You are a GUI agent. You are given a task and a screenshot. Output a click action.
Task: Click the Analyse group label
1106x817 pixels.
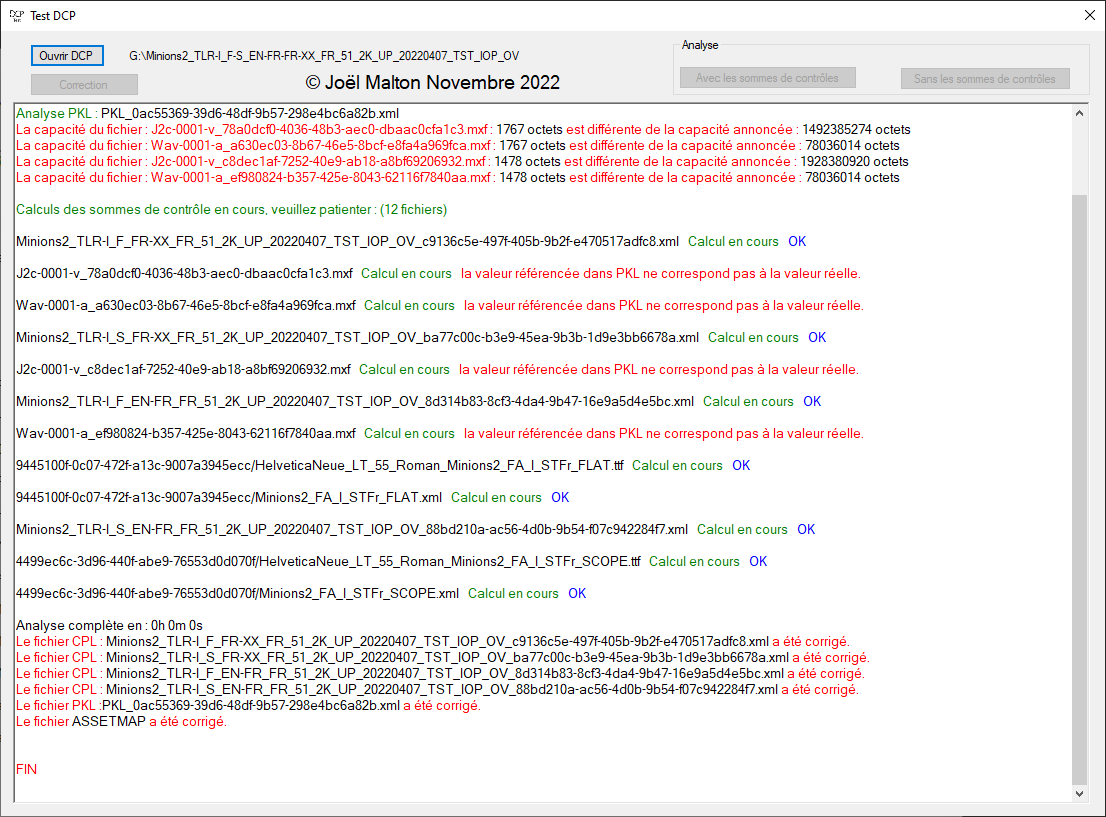click(700, 44)
